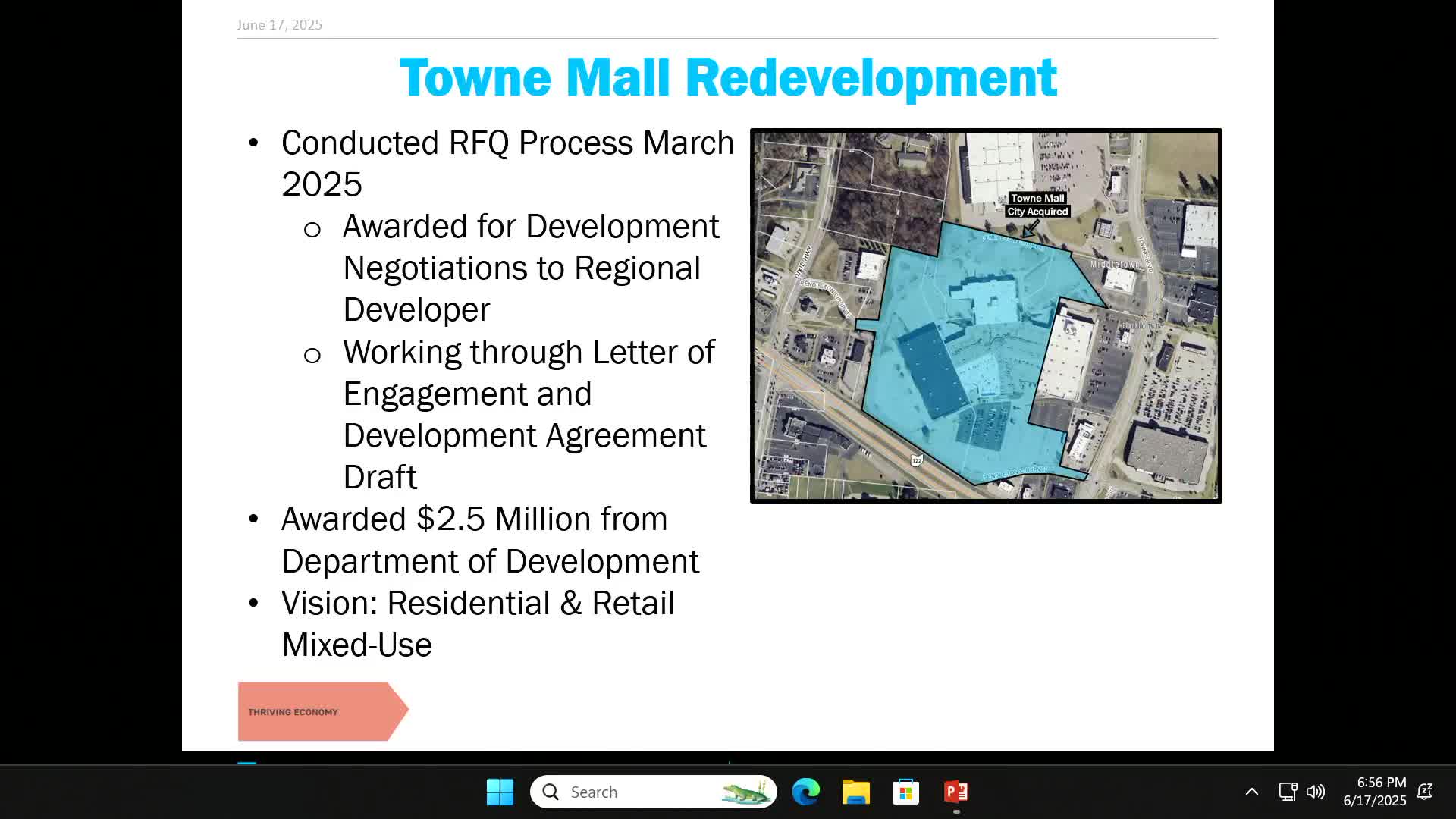Click the volume speaker icon
The height and width of the screenshot is (819, 1456).
[1316, 792]
